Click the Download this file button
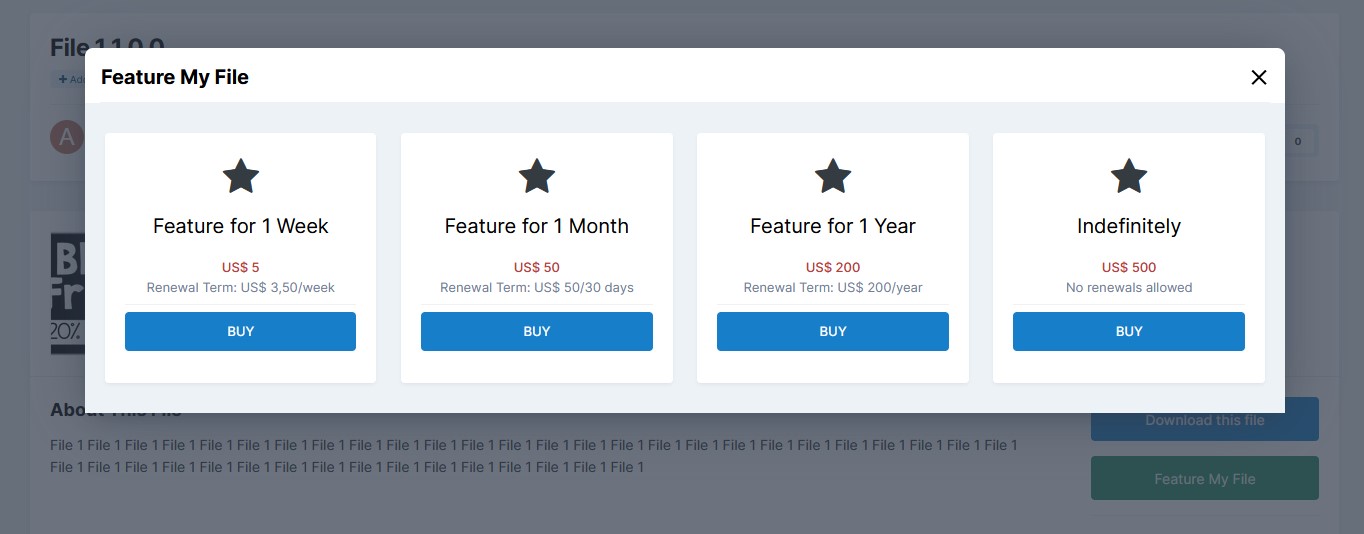 coord(1204,420)
